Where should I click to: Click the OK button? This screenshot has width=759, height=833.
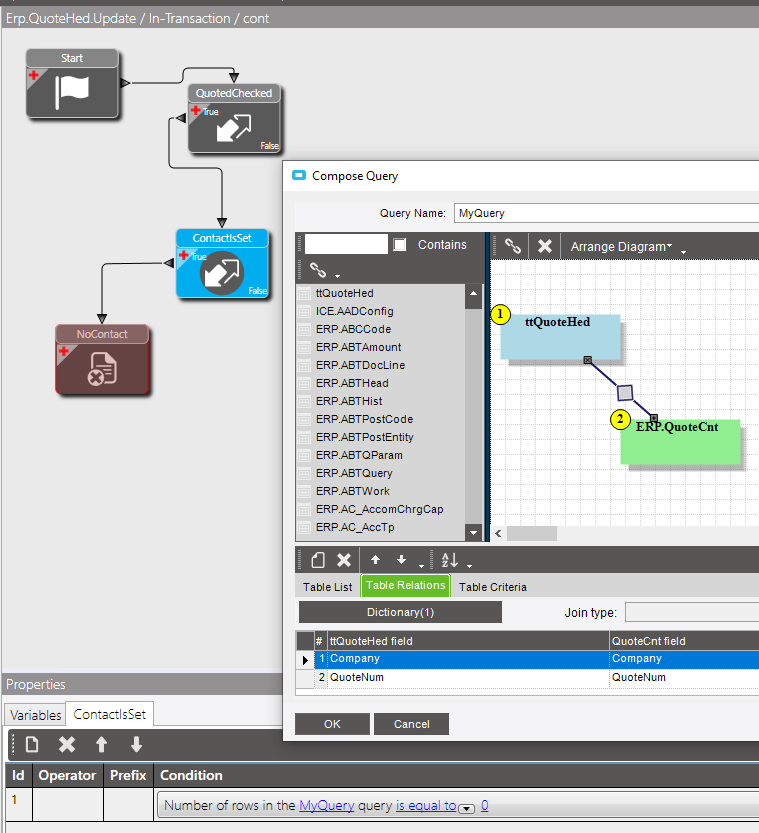click(332, 724)
